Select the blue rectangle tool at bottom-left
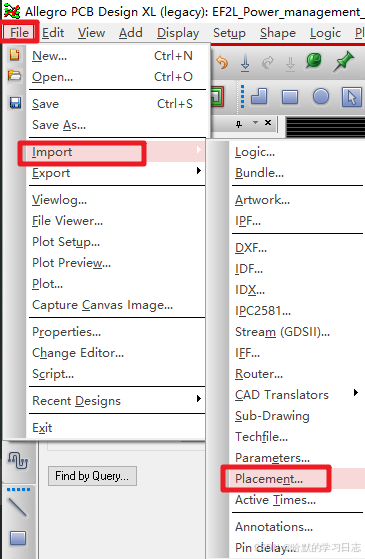This screenshot has height=559, width=365. click(18, 538)
